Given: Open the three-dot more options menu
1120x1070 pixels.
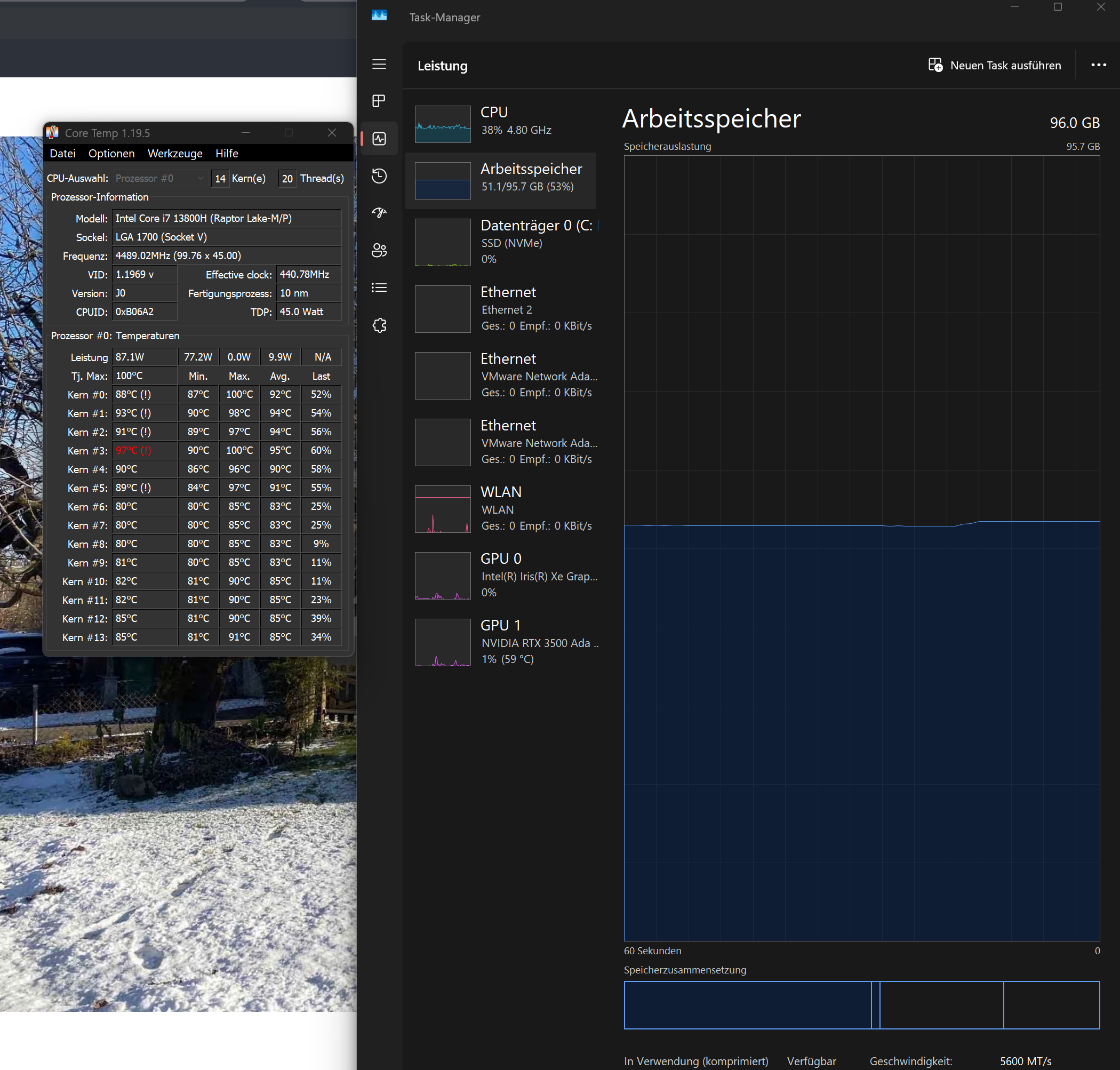Looking at the screenshot, I should (x=1098, y=66).
